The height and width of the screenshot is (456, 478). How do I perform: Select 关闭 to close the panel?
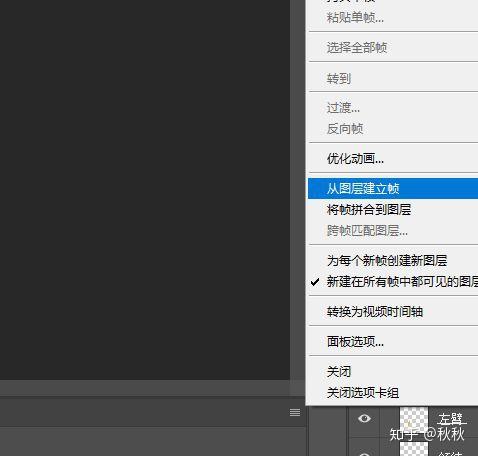[393, 372]
